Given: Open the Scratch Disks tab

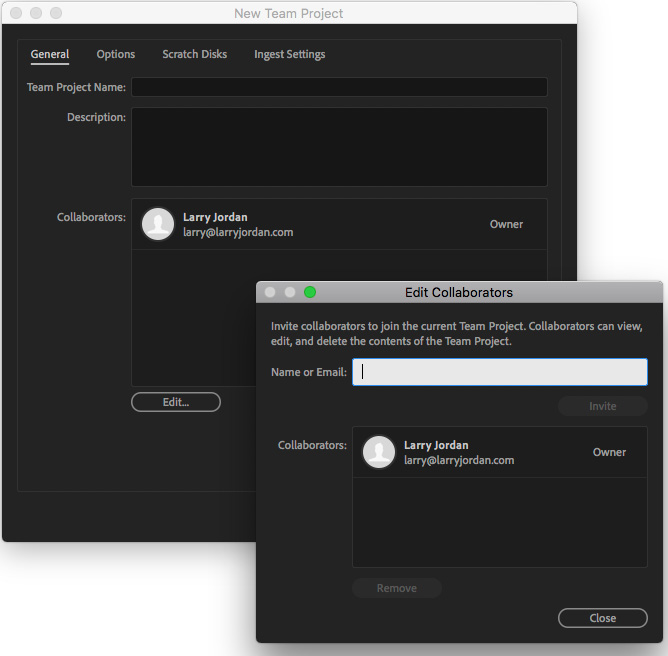Looking at the screenshot, I should pos(194,55).
